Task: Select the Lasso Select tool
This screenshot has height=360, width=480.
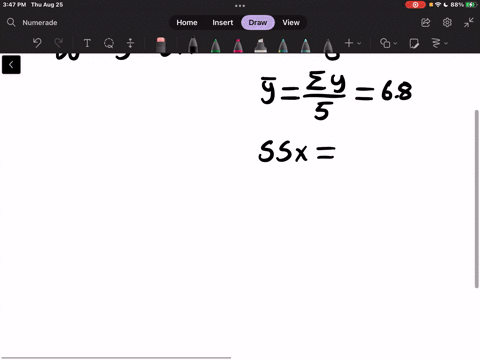Action: 109,43
